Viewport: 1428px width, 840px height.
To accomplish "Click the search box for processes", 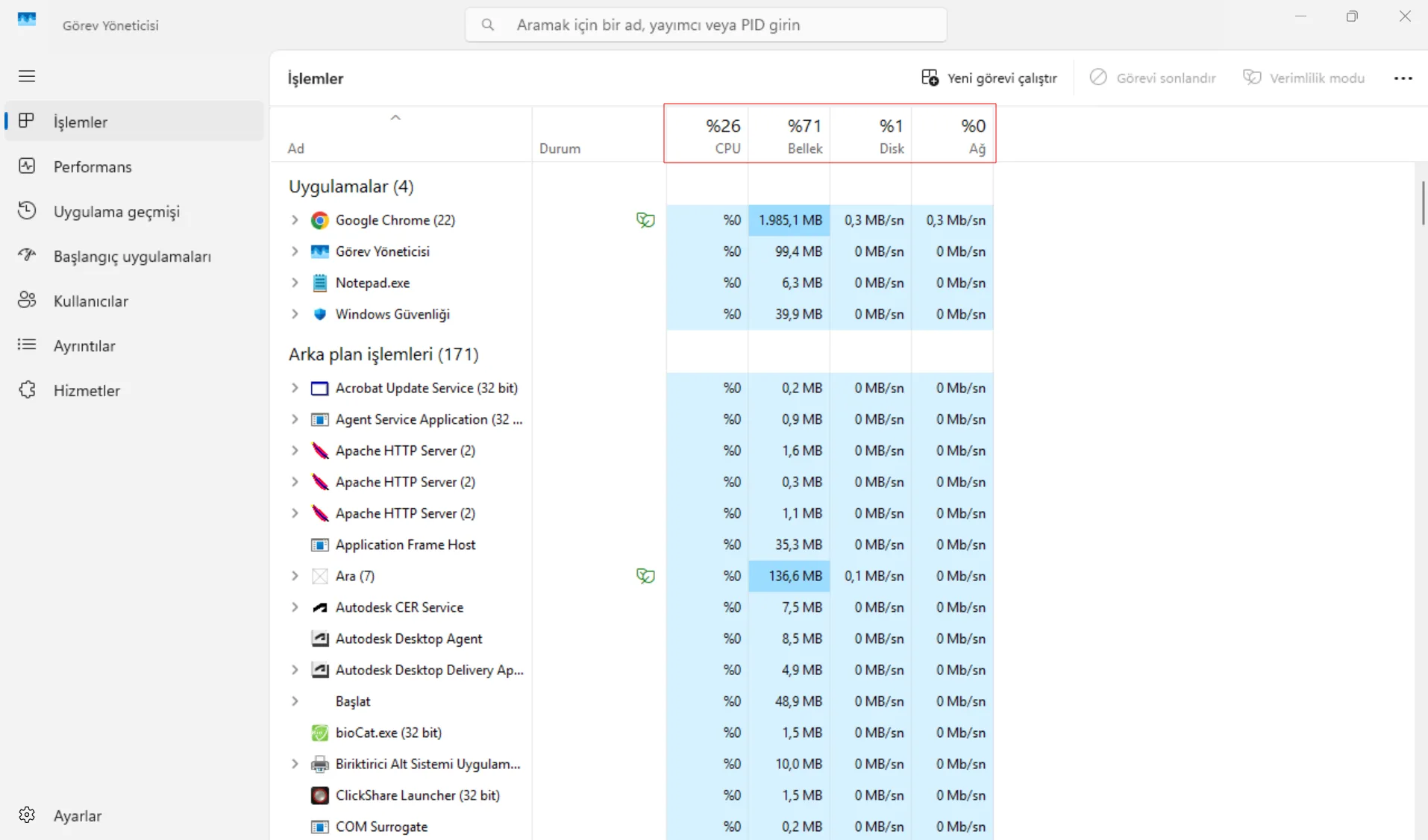I will click(706, 25).
